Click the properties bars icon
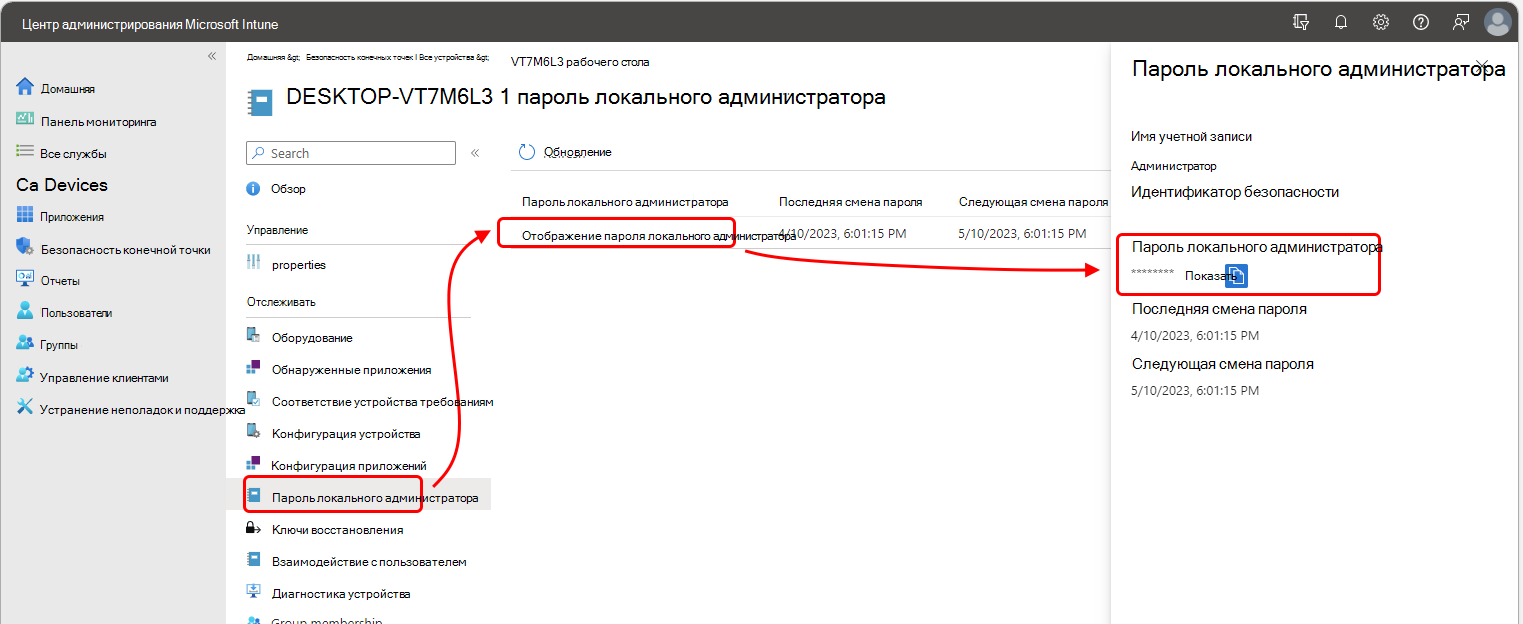The image size is (1523, 624). [253, 263]
